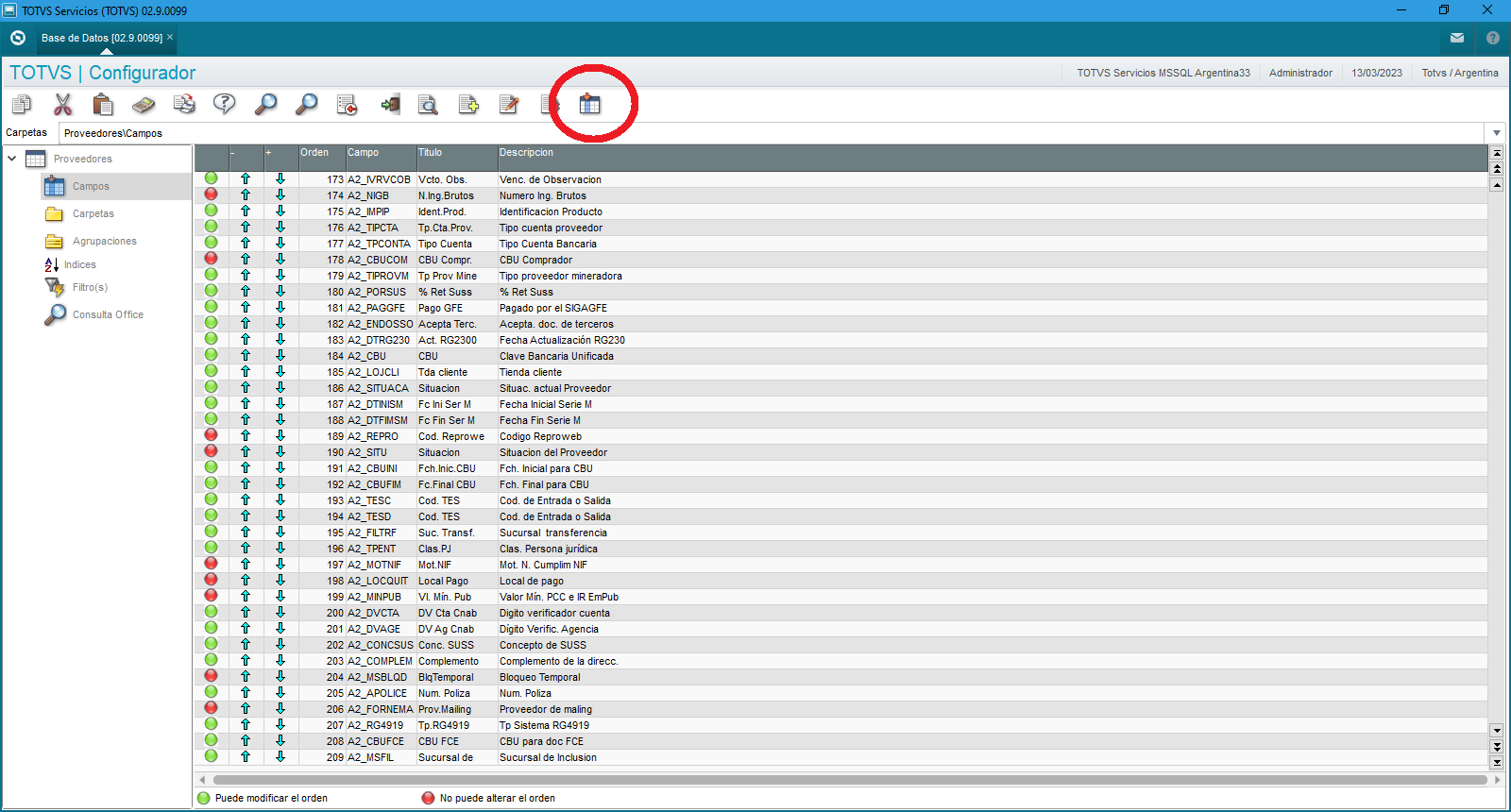Click the help question mark in the top bar
The height and width of the screenshot is (812, 1511).
pos(1493,38)
